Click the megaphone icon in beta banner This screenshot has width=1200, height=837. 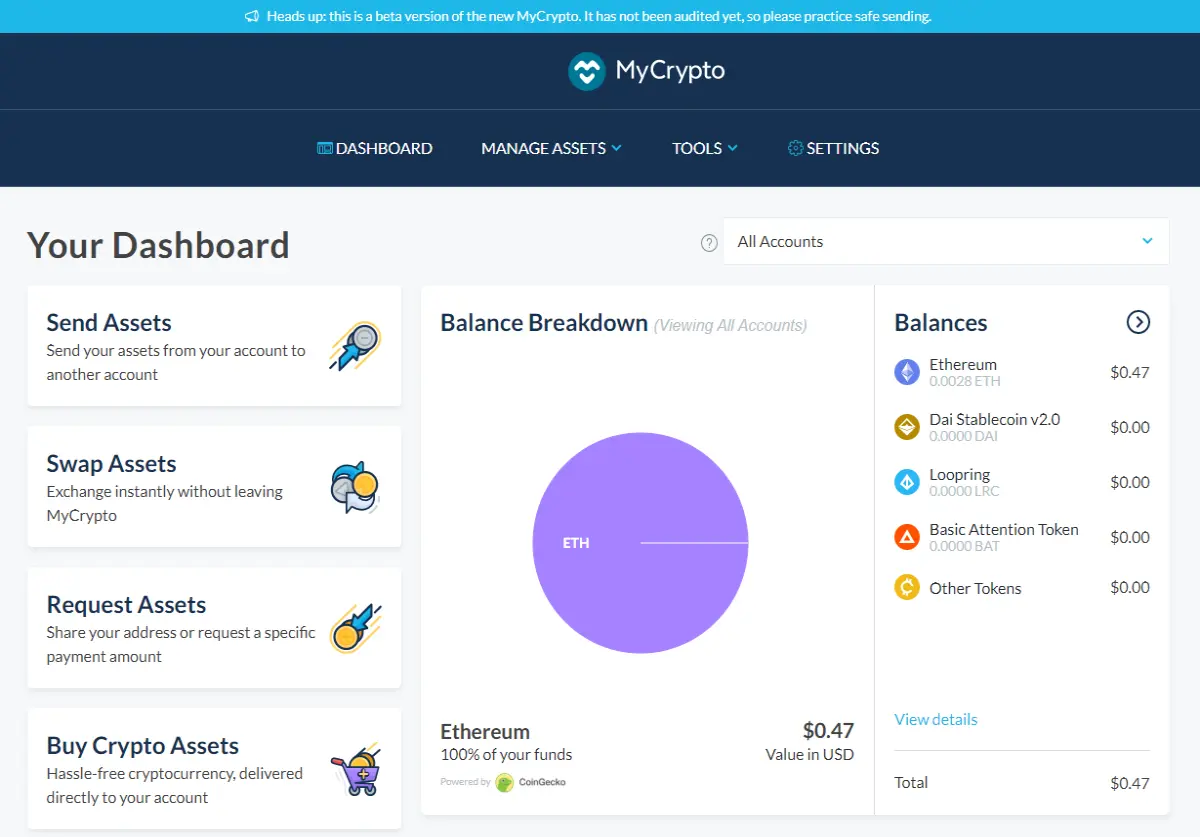coord(252,17)
